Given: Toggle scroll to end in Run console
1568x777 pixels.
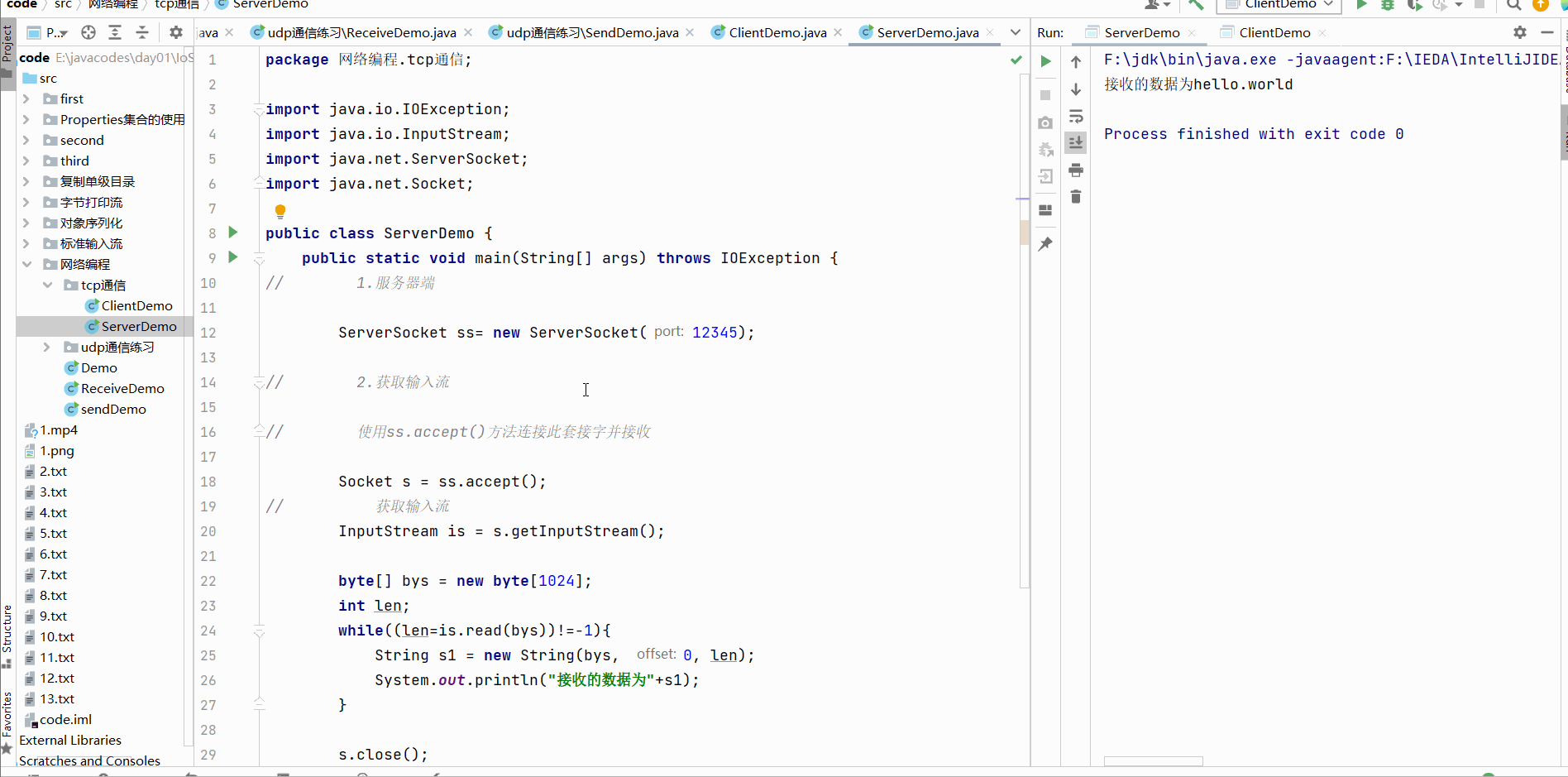Looking at the screenshot, I should click(x=1076, y=142).
